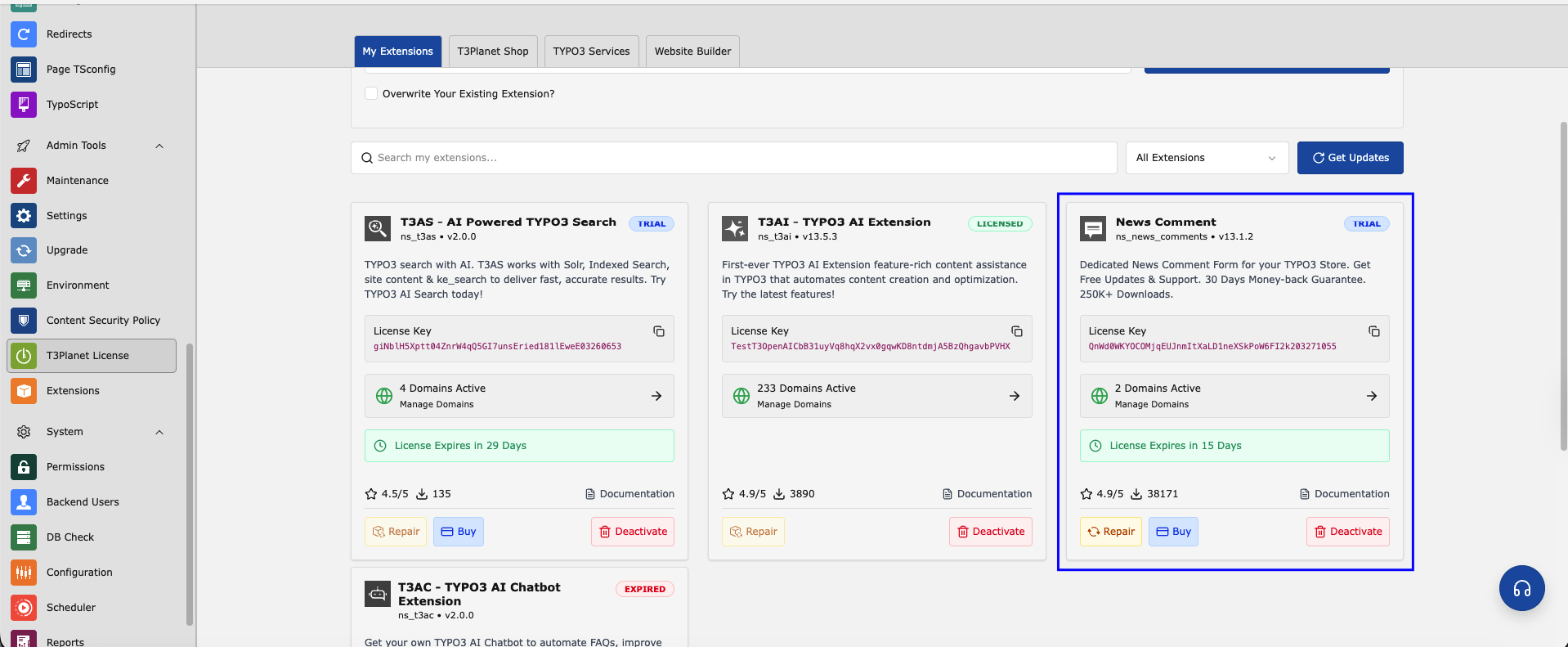Image resolution: width=1568 pixels, height=647 pixels.
Task: Open the All Extensions filter dropdown
Action: (1206, 158)
